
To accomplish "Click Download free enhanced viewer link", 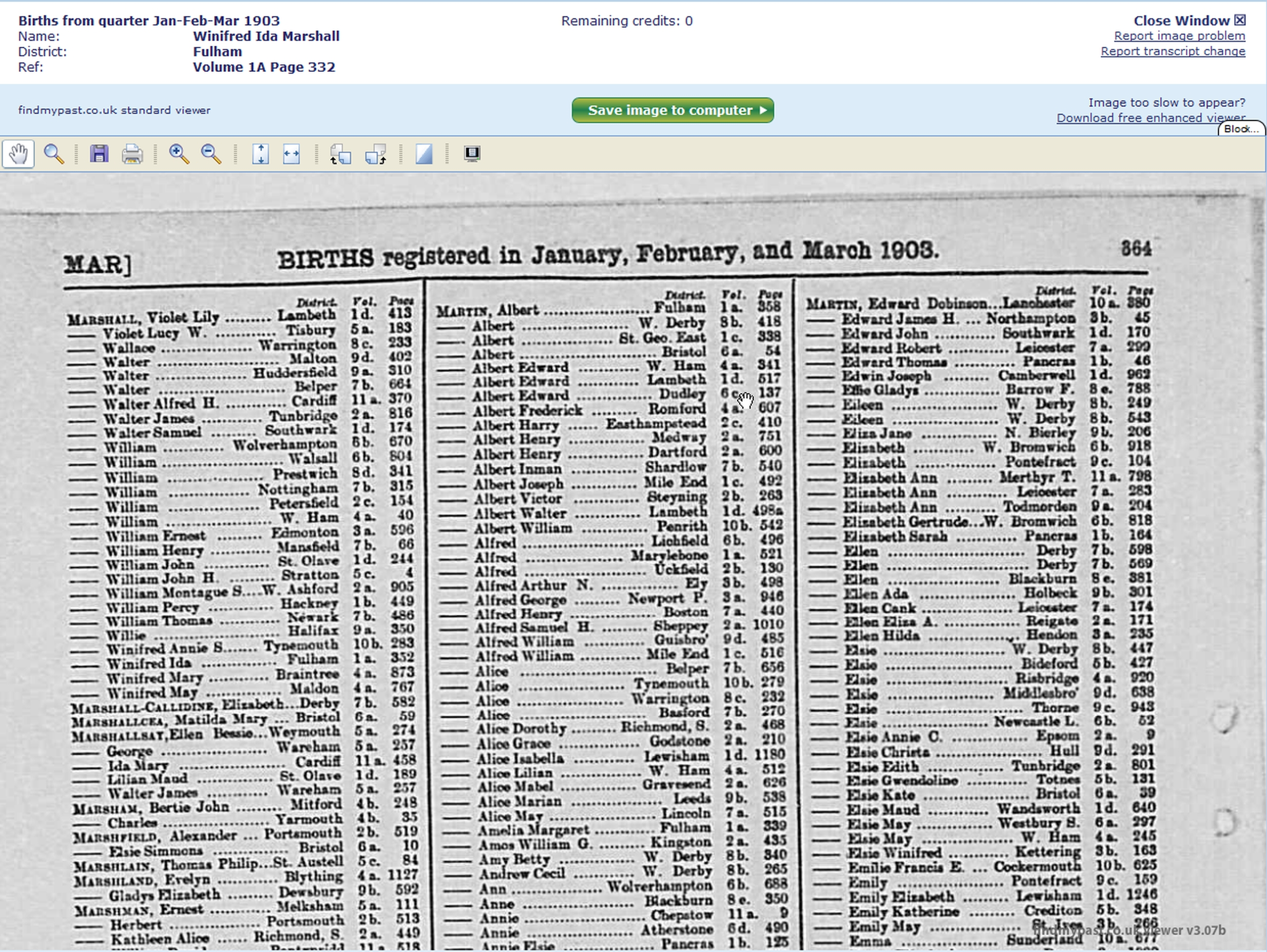I will click(1151, 118).
